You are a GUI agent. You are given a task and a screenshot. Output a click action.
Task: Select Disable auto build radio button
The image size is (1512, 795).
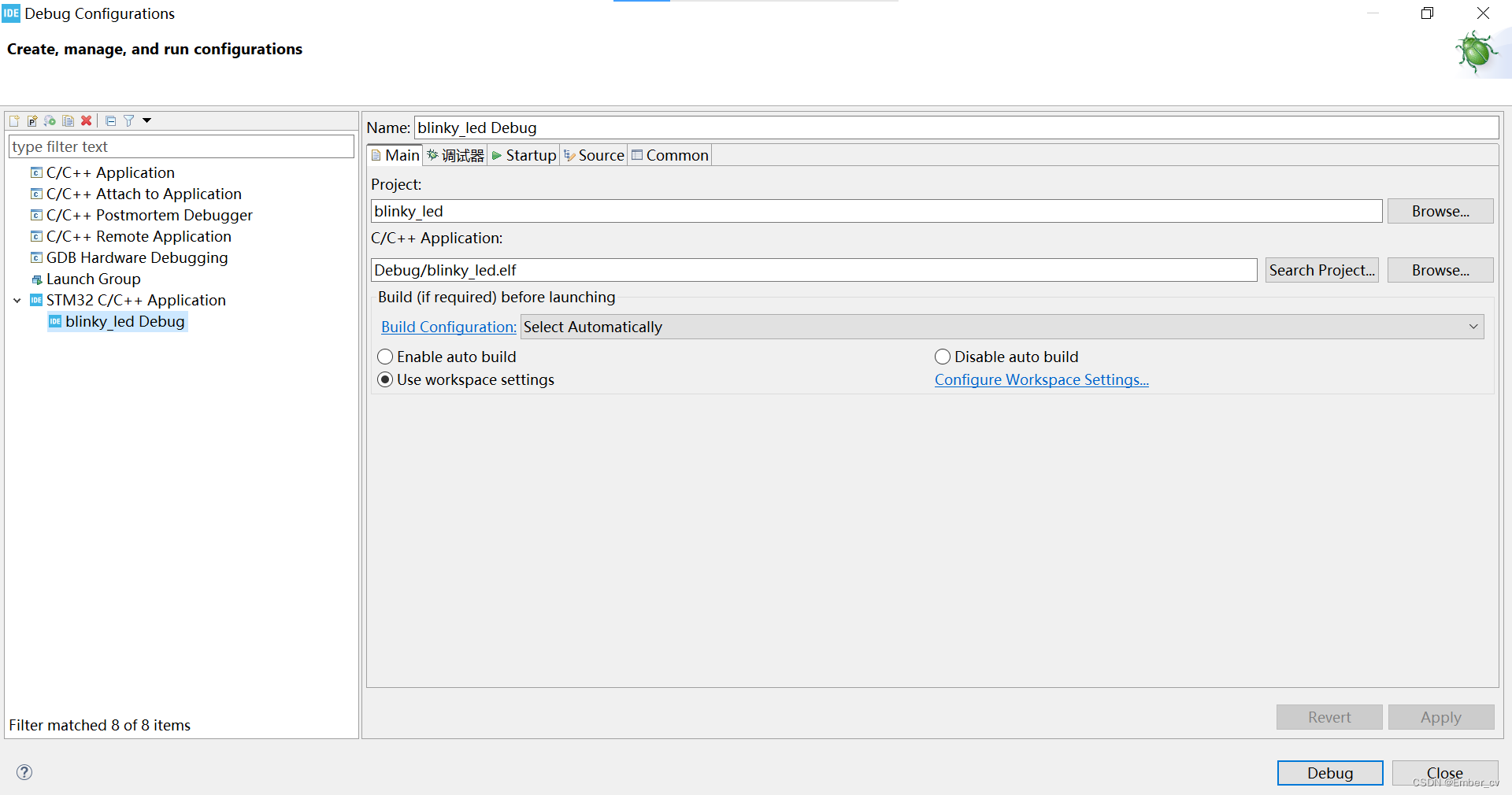(x=943, y=357)
